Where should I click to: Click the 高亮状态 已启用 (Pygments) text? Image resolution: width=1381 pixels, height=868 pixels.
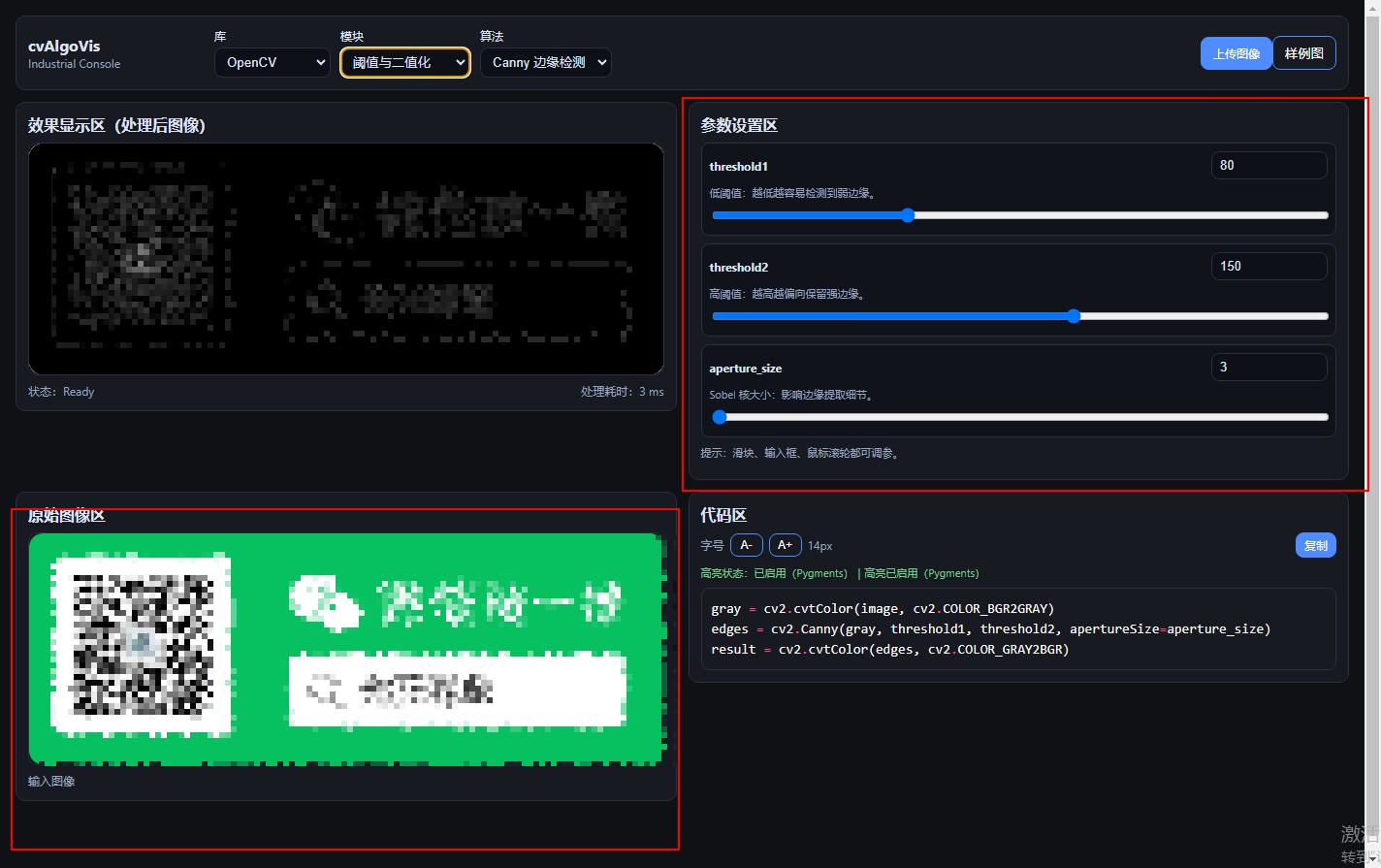tap(774, 573)
